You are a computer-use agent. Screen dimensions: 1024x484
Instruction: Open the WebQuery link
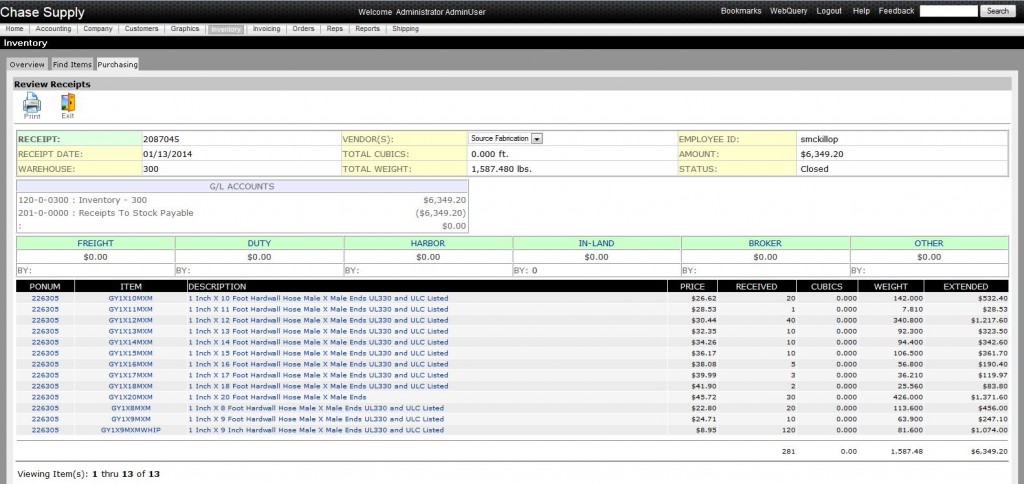(789, 11)
